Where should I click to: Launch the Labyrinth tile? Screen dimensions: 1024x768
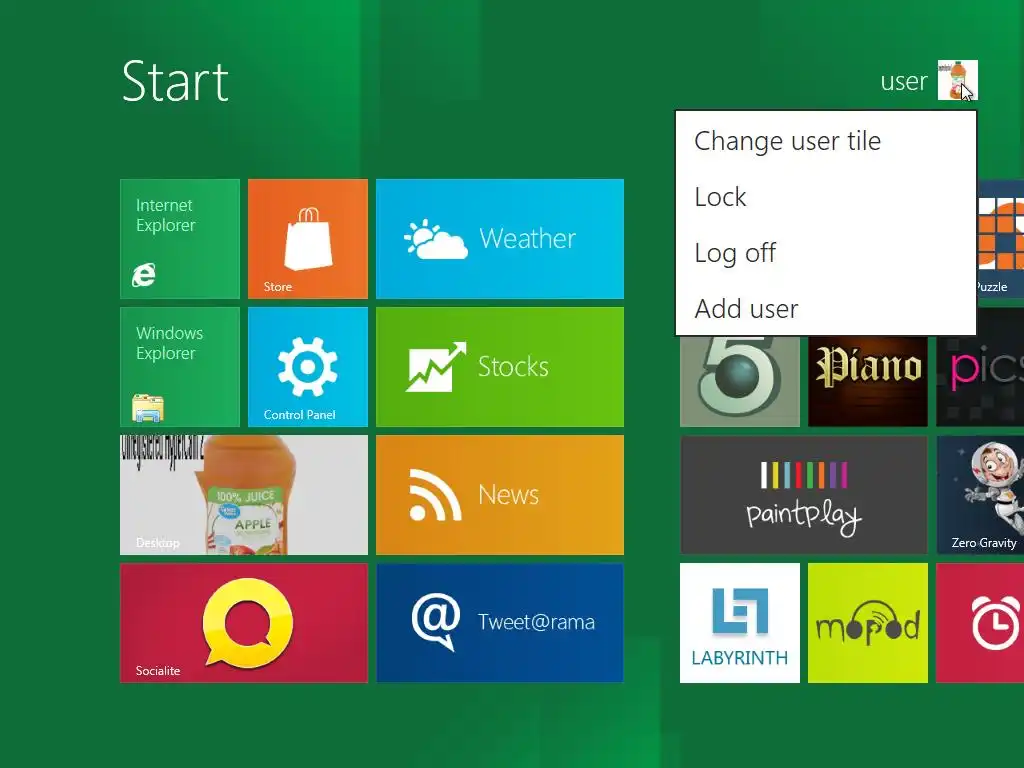(x=740, y=623)
